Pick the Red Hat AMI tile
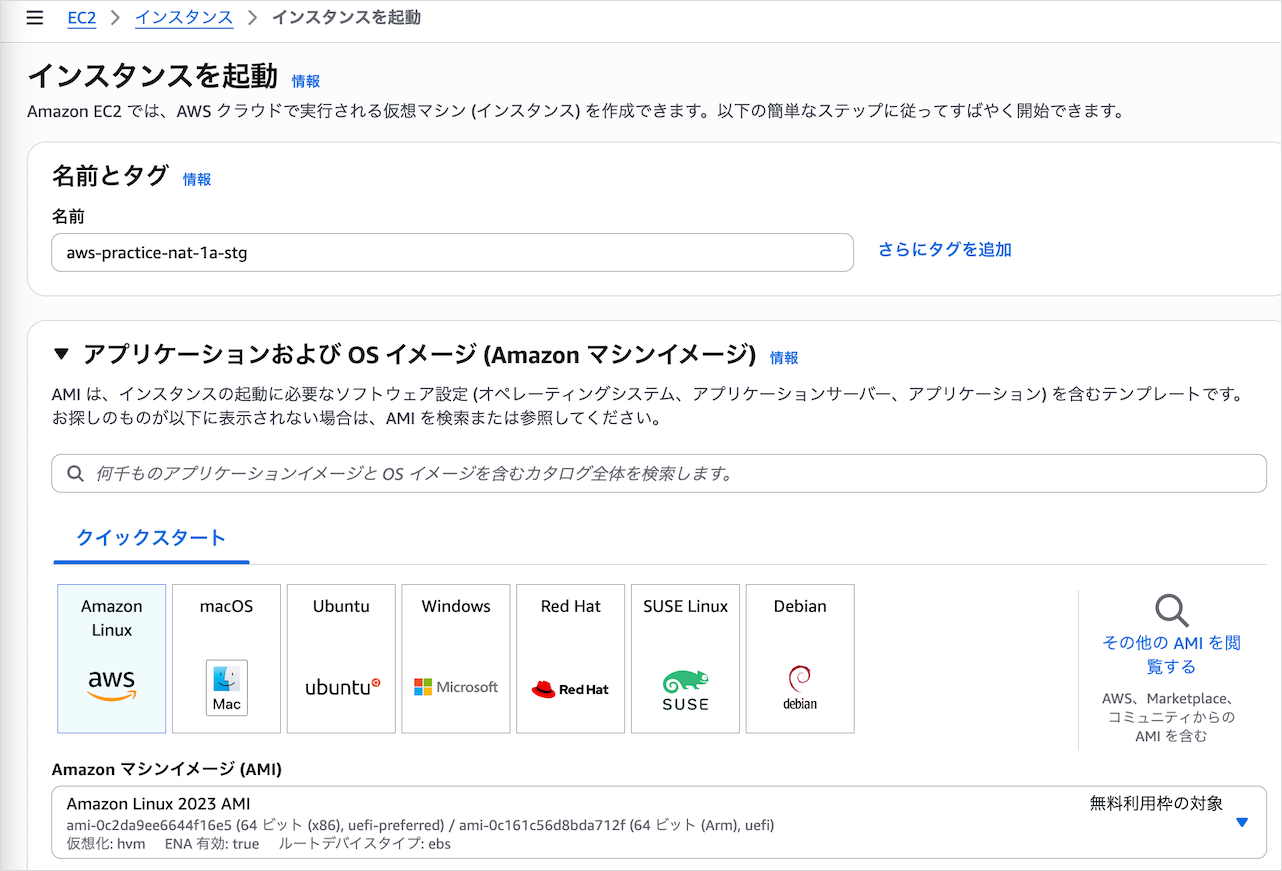This screenshot has height=871, width=1282. pos(571,659)
